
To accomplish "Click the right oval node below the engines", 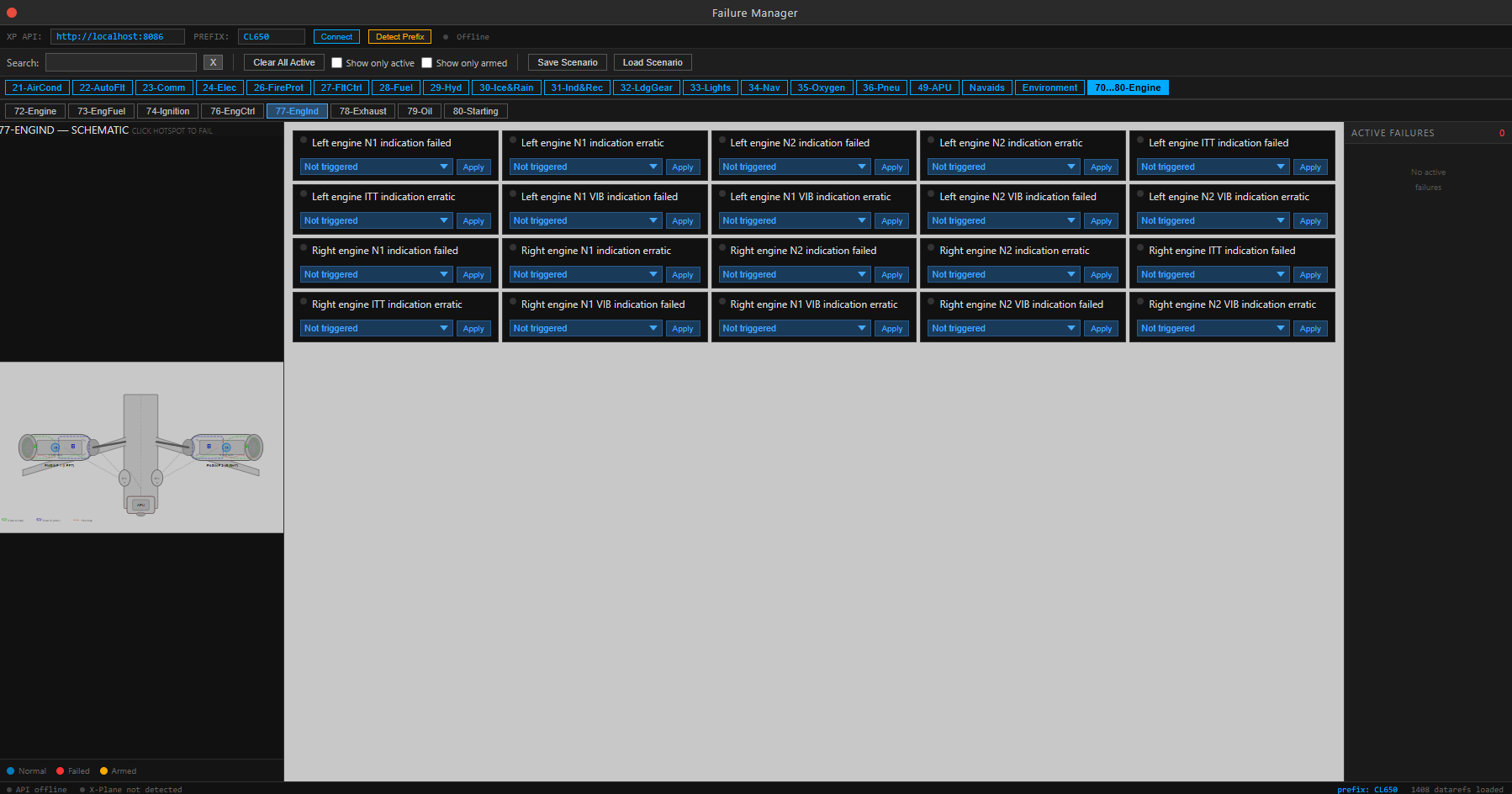I will pyautogui.click(x=156, y=478).
